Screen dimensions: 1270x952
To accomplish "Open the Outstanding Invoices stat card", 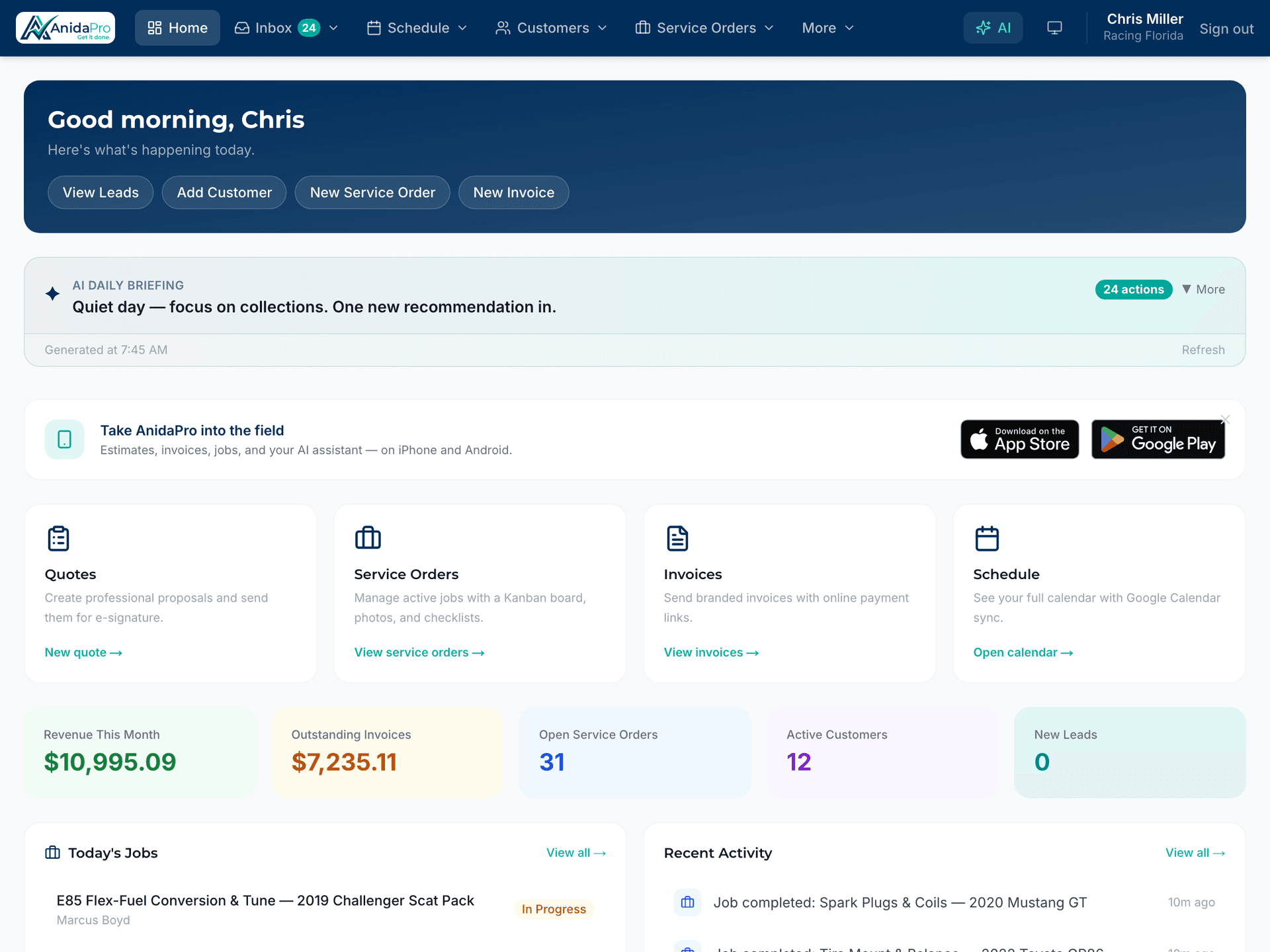I will (388, 752).
